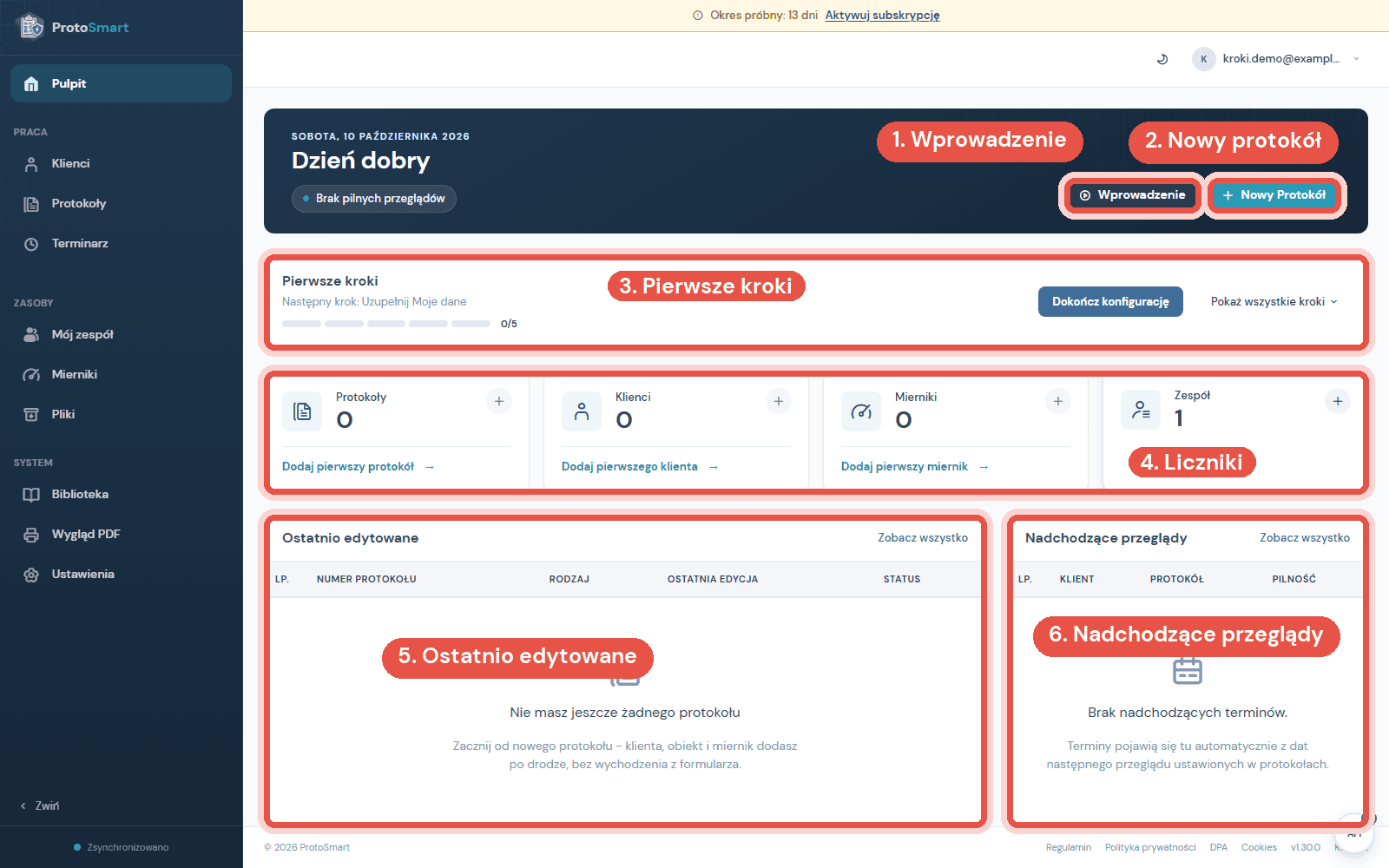1389x868 pixels.
Task: Click the Pliki archive icon
Action: 31,414
